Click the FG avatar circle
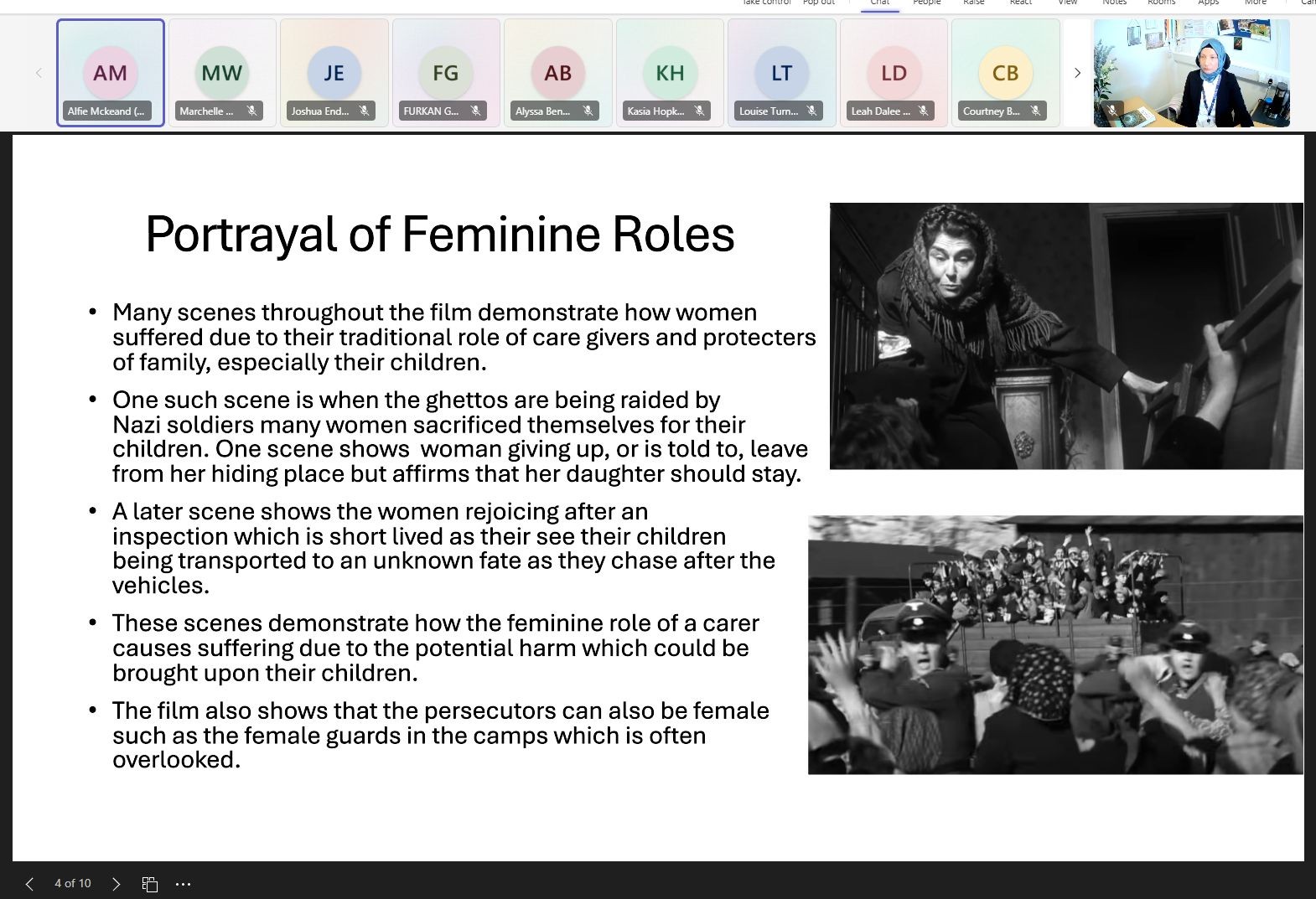Viewport: 1316px width, 899px height. click(x=446, y=73)
